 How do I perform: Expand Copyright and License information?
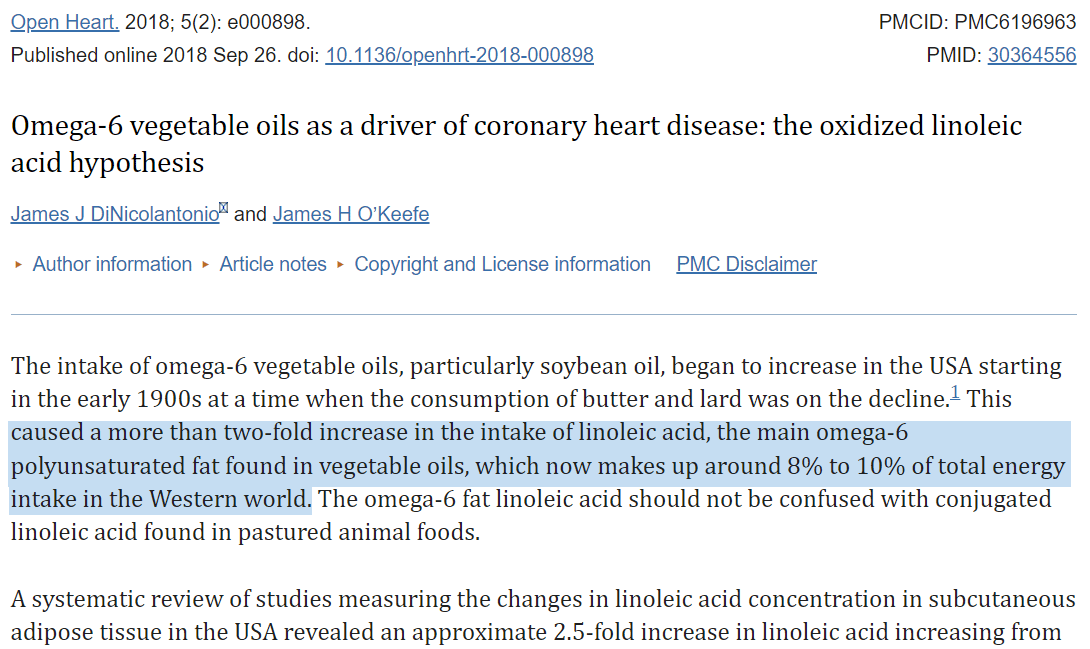pos(502,264)
